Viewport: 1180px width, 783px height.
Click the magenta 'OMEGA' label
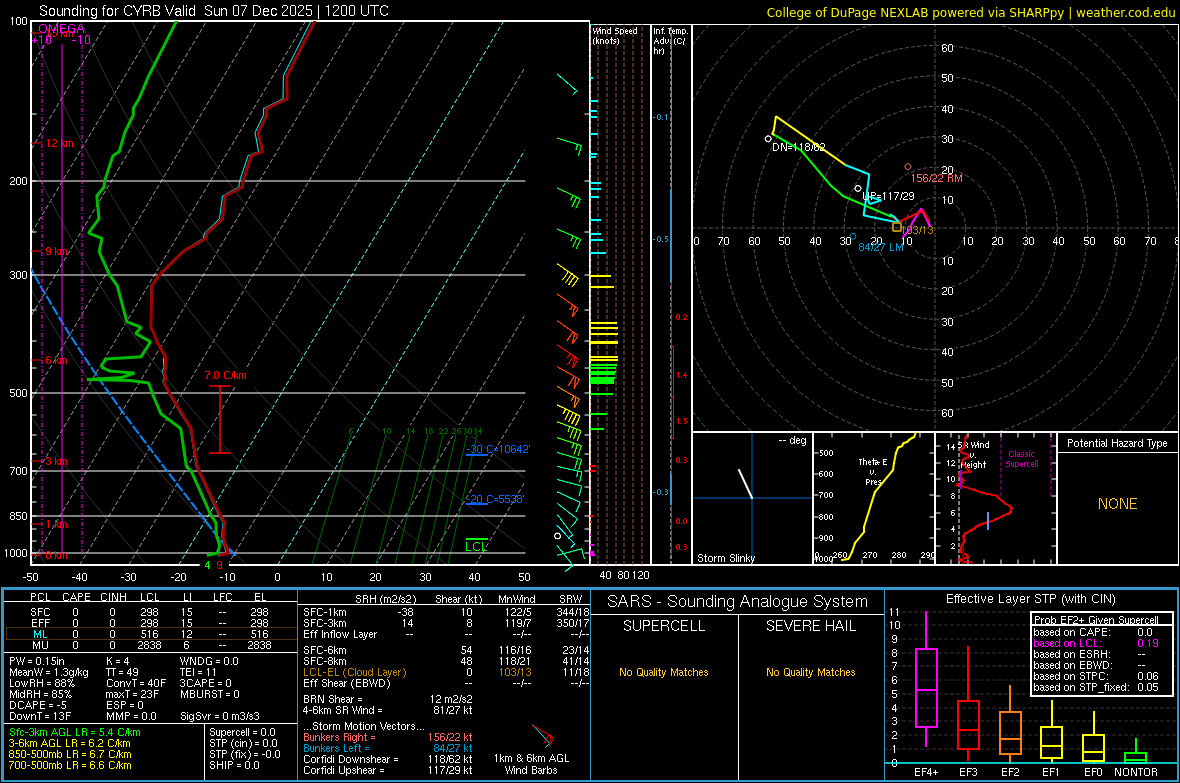61,29
